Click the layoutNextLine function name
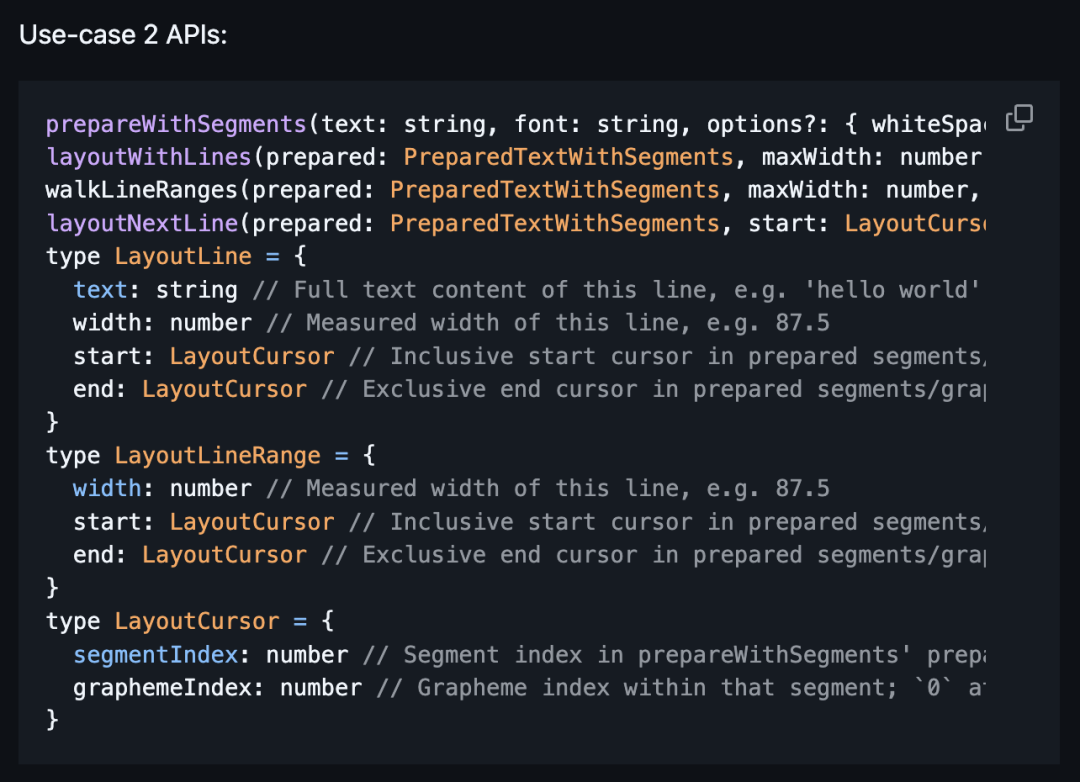This screenshot has width=1080, height=782. tap(141, 224)
